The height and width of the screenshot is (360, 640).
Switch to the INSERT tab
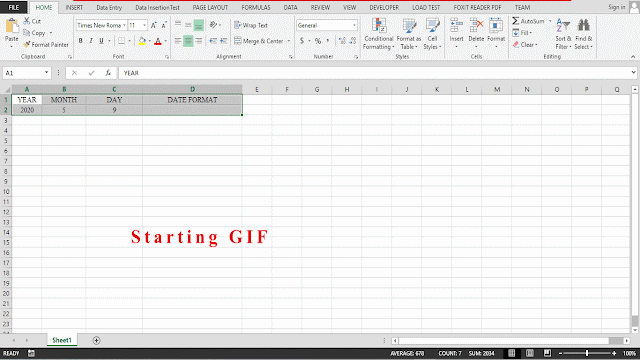tap(74, 7)
